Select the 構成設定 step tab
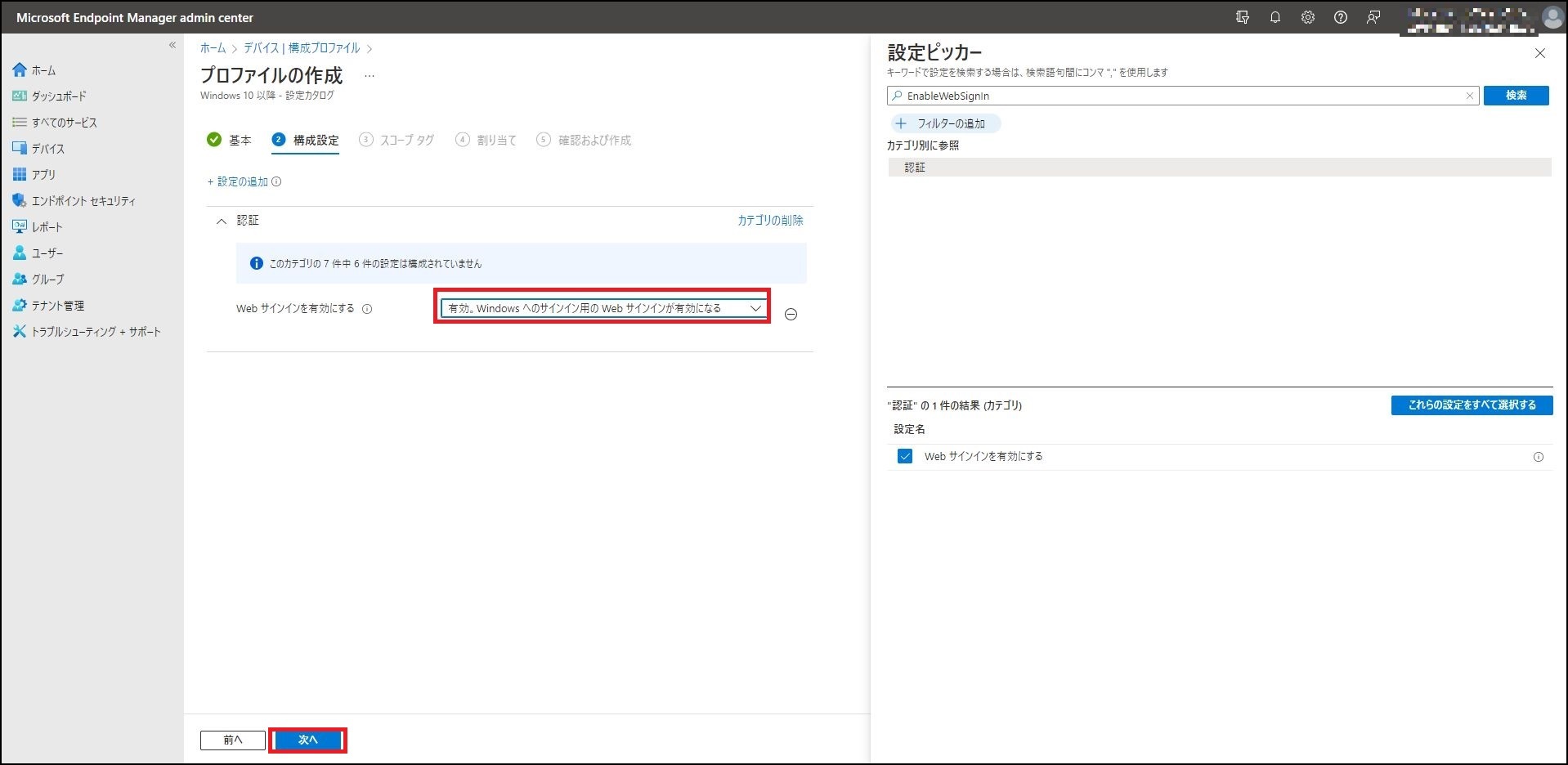Screen dimensions: 1568x765 (305, 141)
